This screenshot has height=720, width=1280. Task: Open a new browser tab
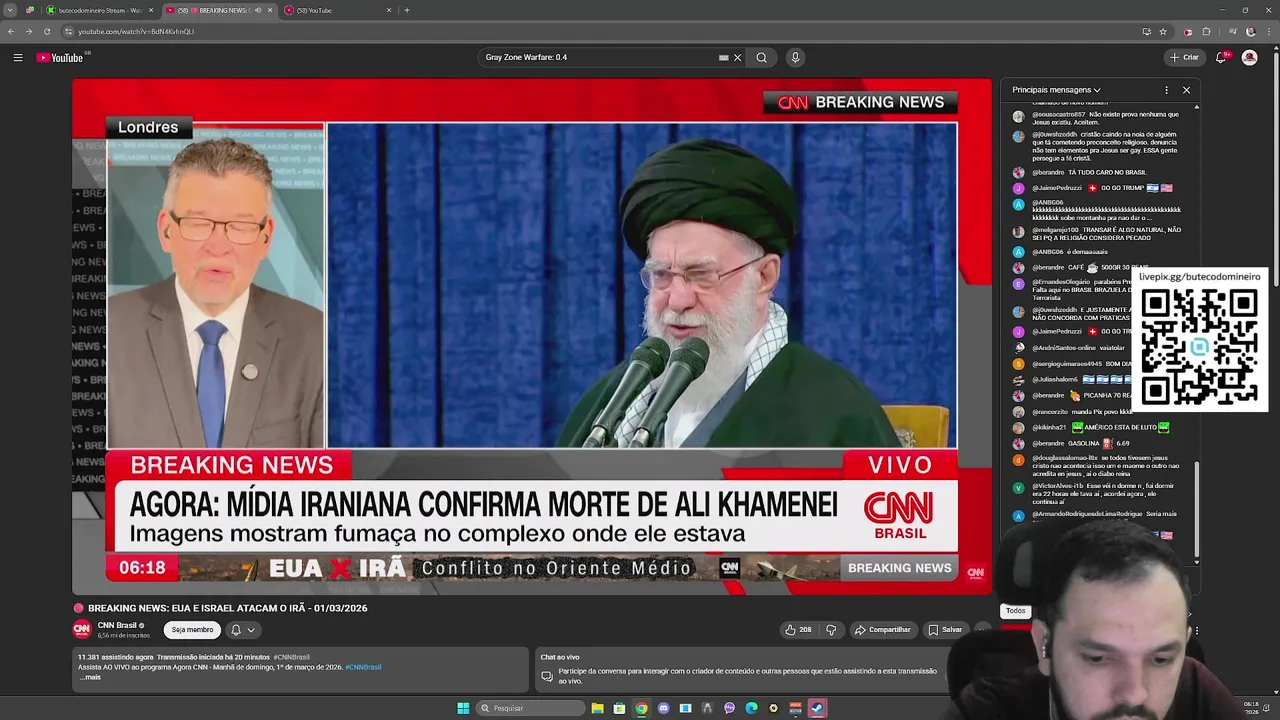click(407, 10)
